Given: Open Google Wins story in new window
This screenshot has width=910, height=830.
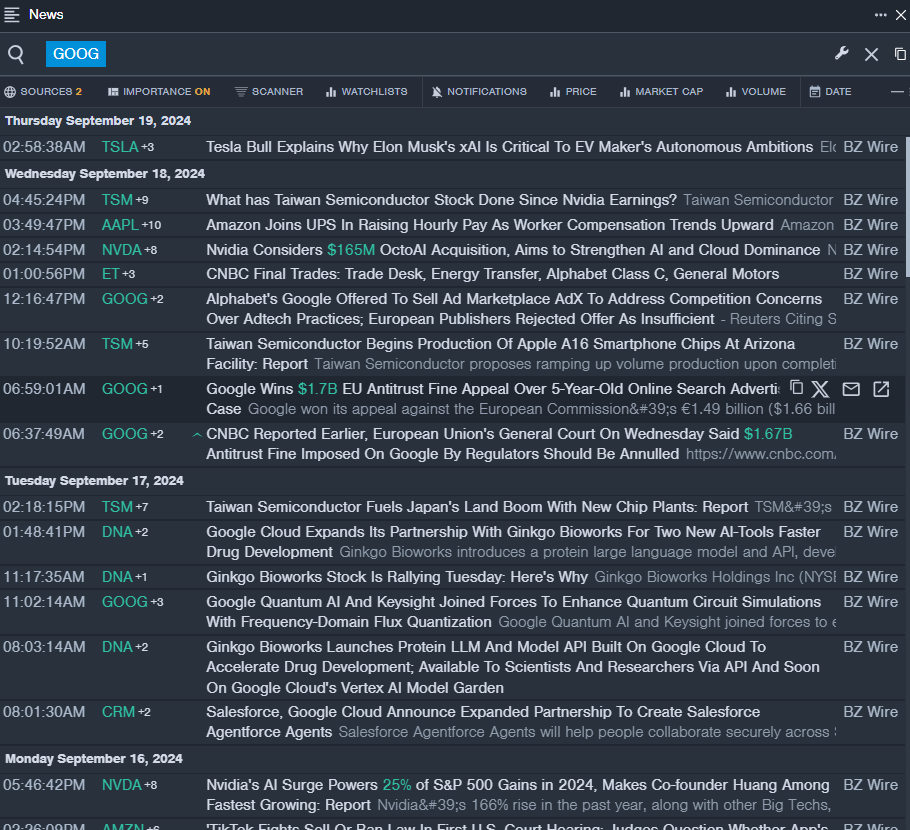Looking at the screenshot, I should tap(881, 389).
